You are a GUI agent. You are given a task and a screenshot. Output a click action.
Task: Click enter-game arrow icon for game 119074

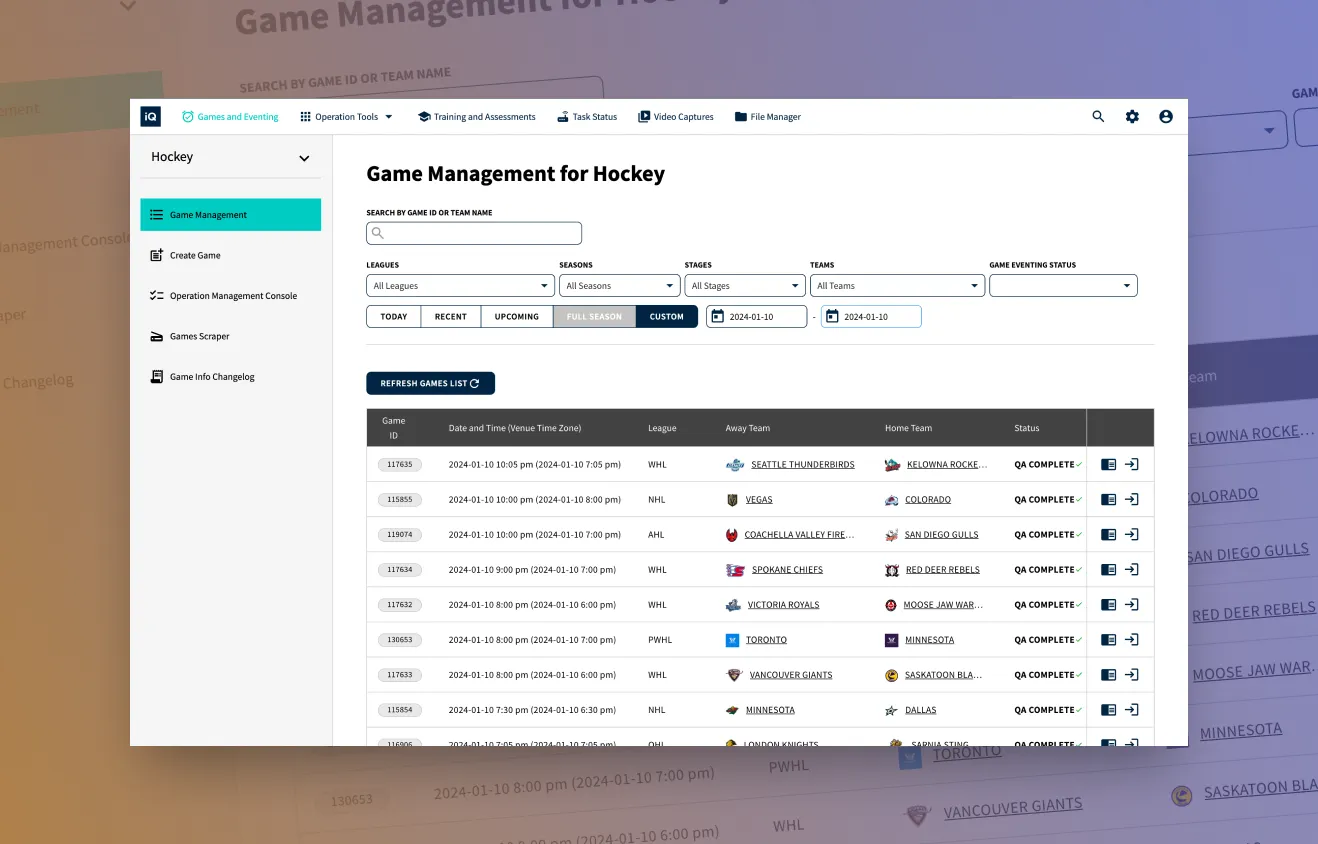pyautogui.click(x=1132, y=534)
